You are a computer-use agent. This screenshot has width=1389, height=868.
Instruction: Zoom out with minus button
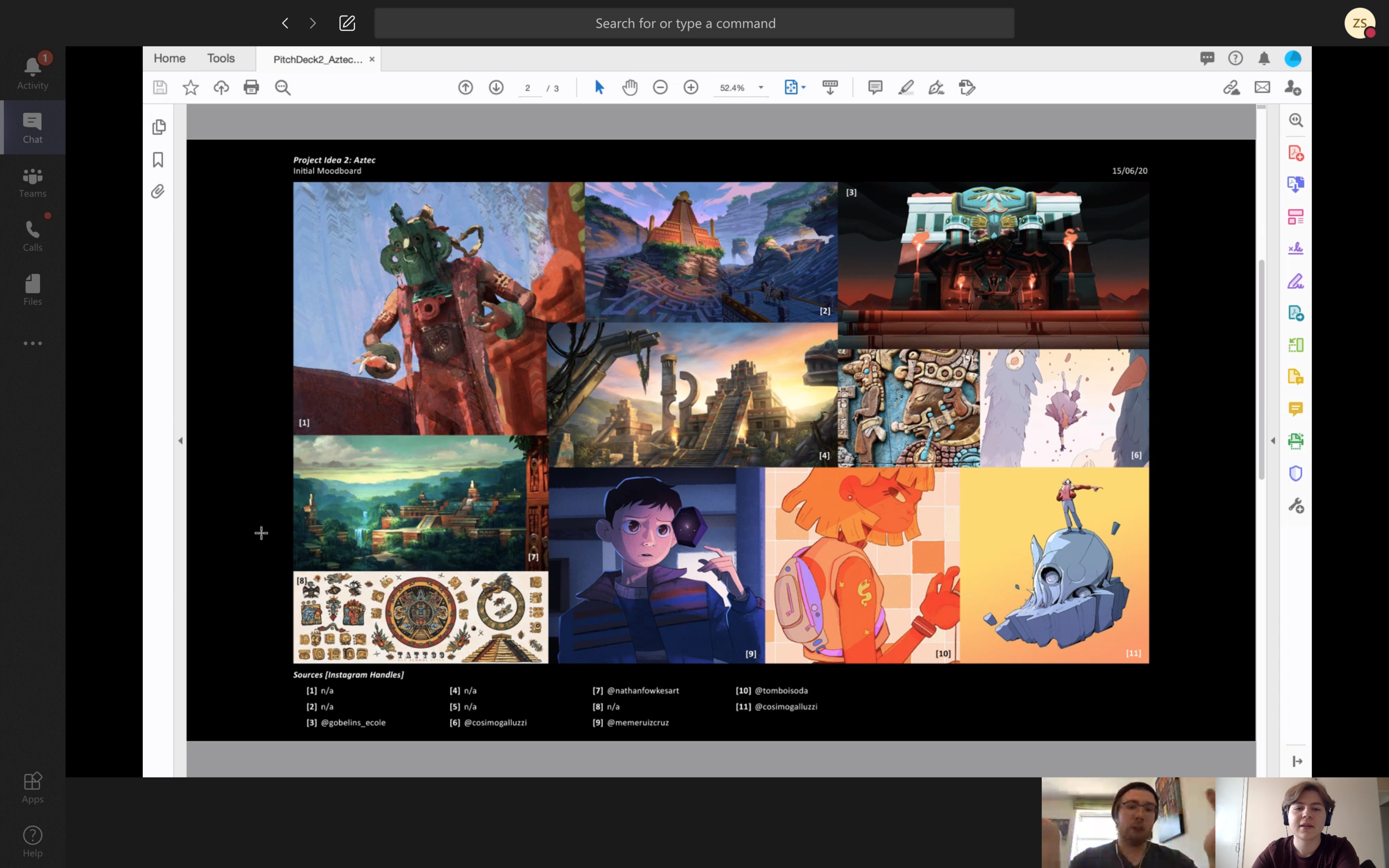click(x=661, y=87)
